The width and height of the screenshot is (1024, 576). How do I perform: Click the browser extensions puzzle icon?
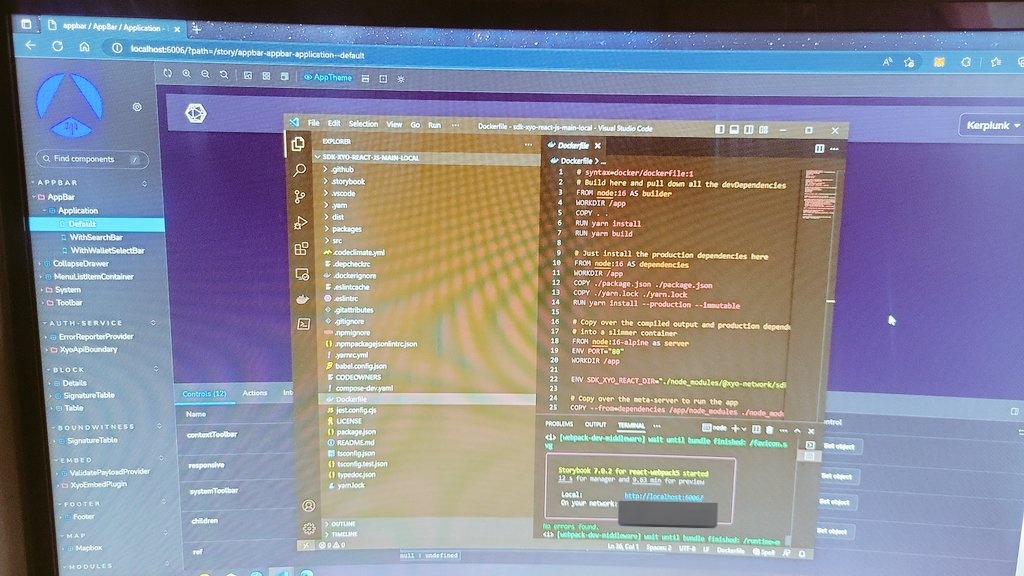(966, 63)
